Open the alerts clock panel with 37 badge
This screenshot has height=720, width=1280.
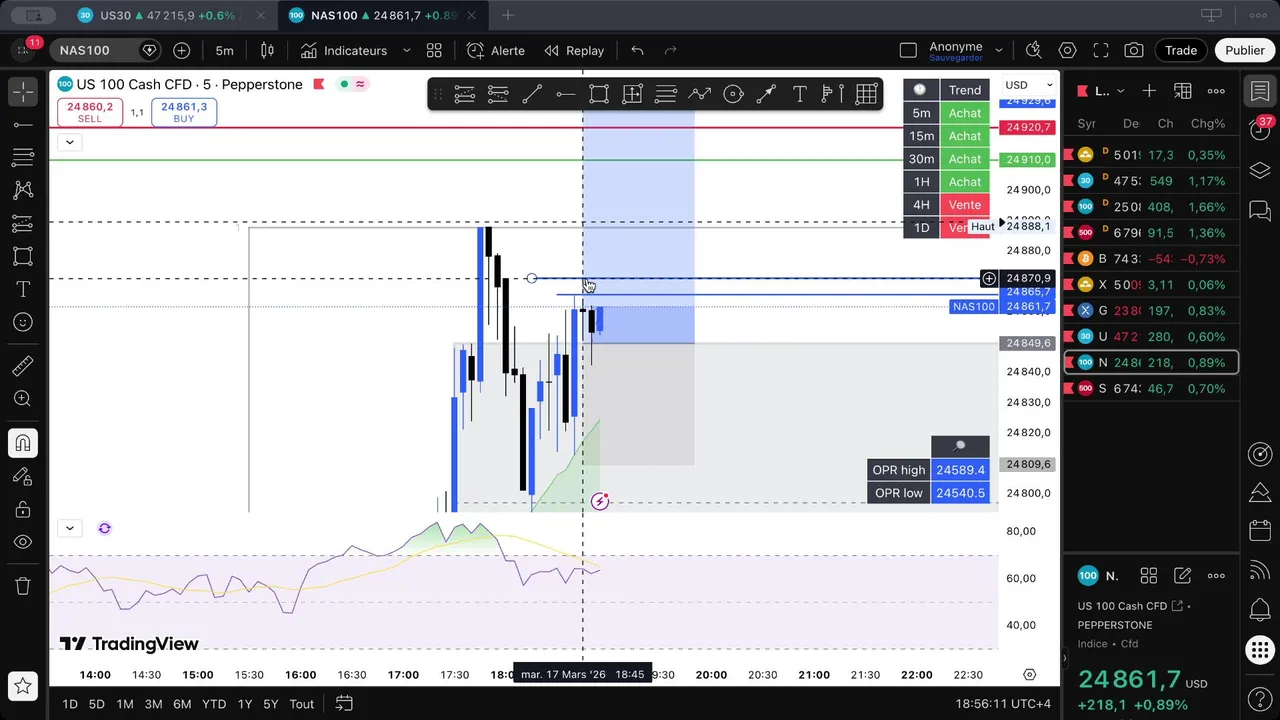(1260, 128)
